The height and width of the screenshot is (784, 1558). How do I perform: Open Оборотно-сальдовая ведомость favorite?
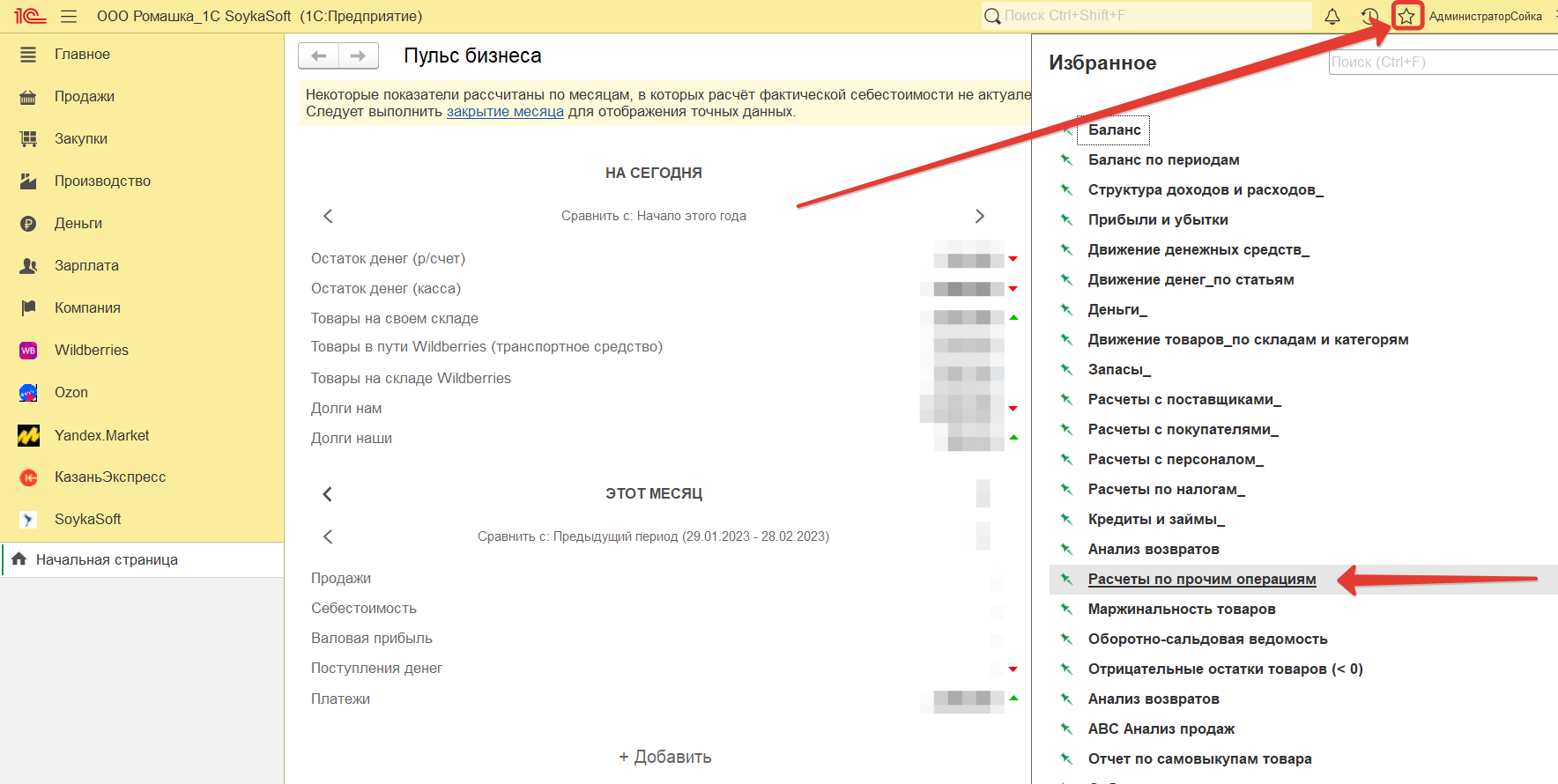[x=1208, y=640]
